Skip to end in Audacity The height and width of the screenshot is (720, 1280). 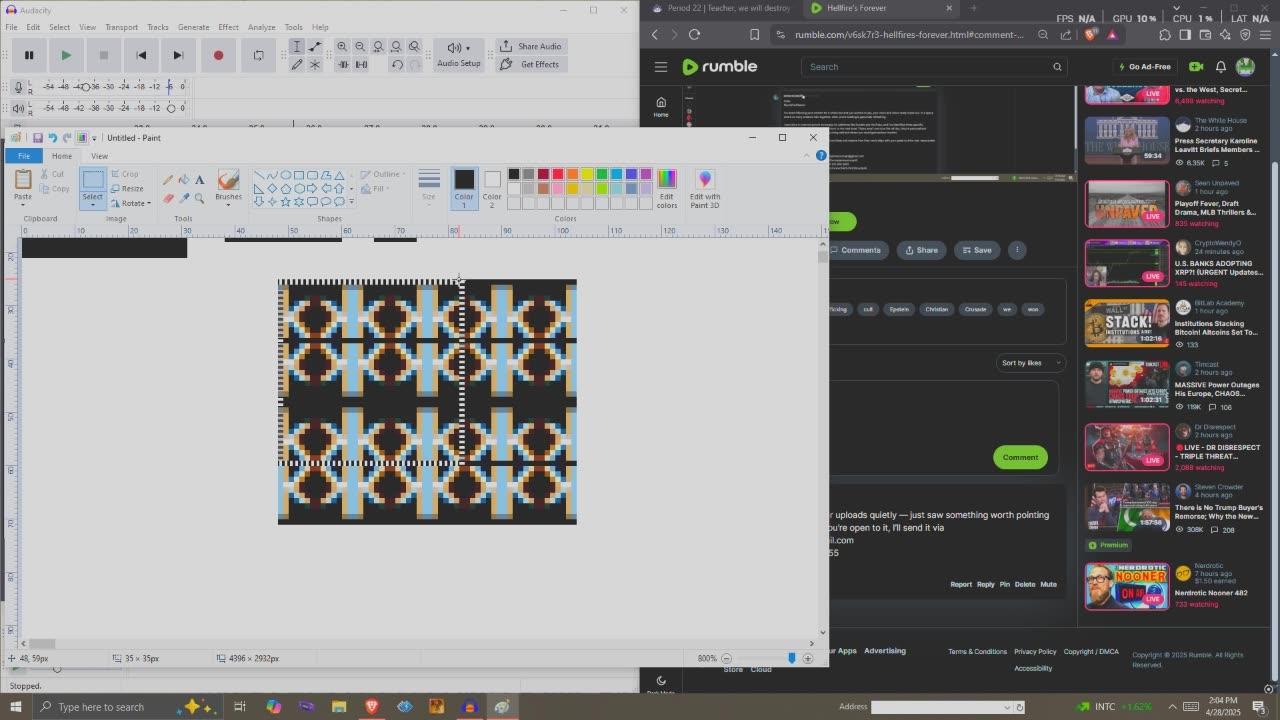178,55
